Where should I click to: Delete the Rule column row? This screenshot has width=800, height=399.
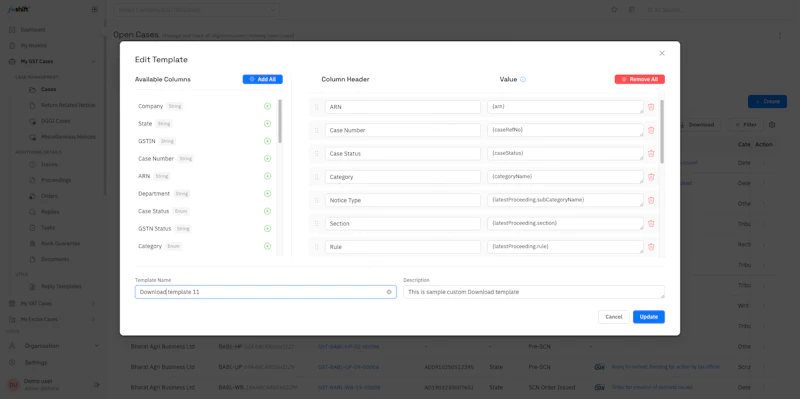pos(651,247)
